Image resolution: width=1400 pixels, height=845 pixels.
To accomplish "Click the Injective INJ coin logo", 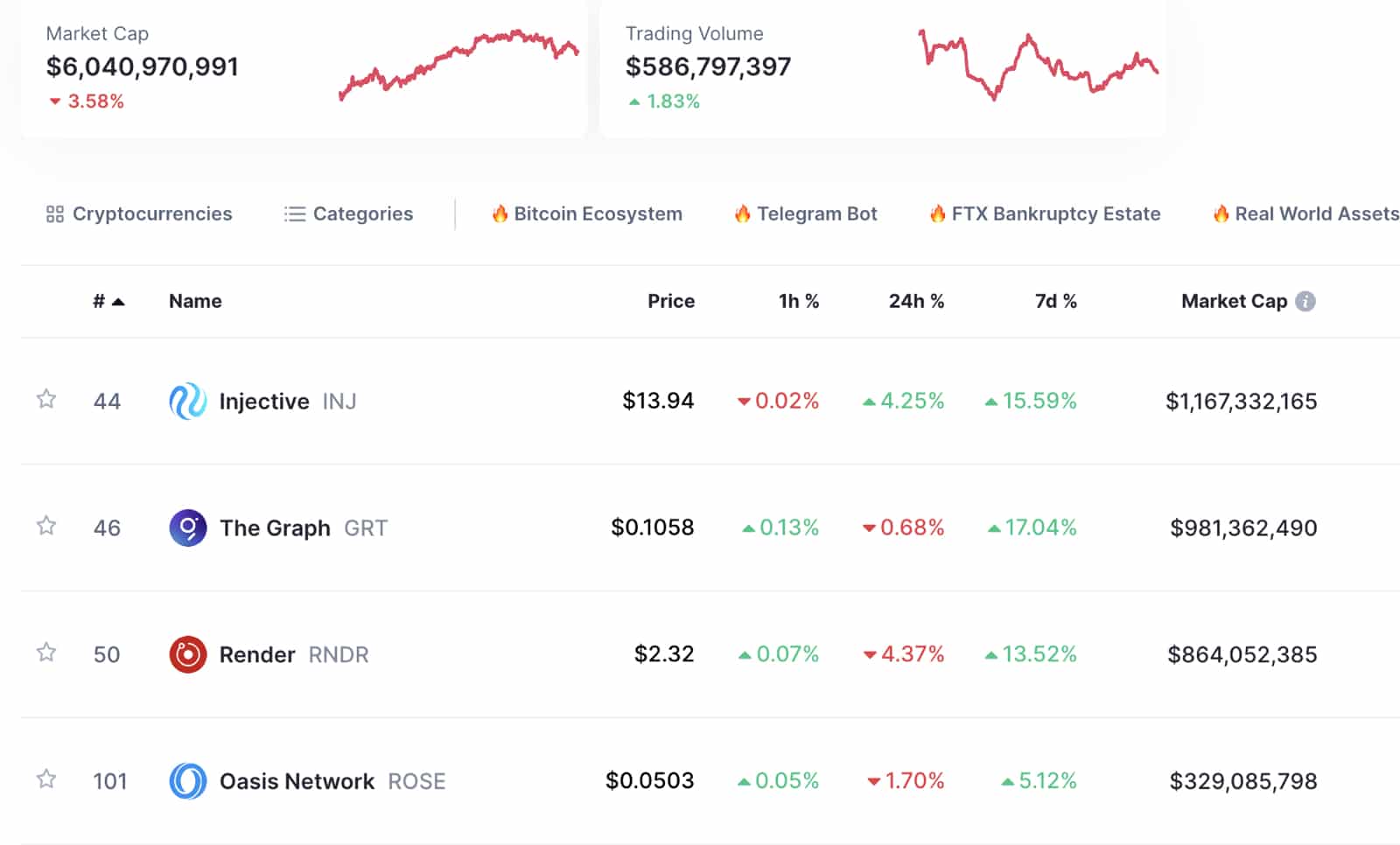I will coord(189,402).
